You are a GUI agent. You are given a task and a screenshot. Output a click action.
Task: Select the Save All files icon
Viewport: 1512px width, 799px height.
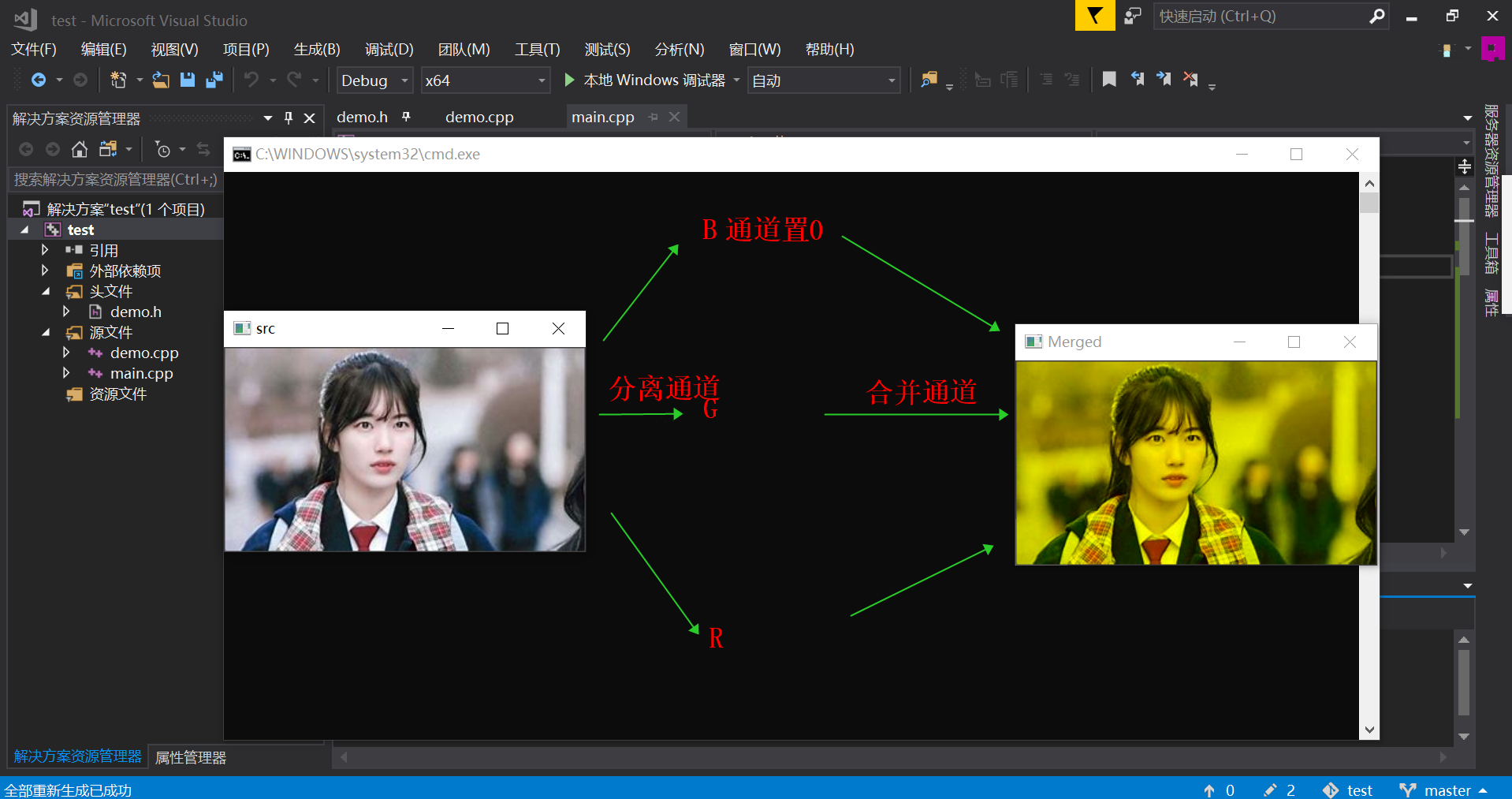[214, 80]
